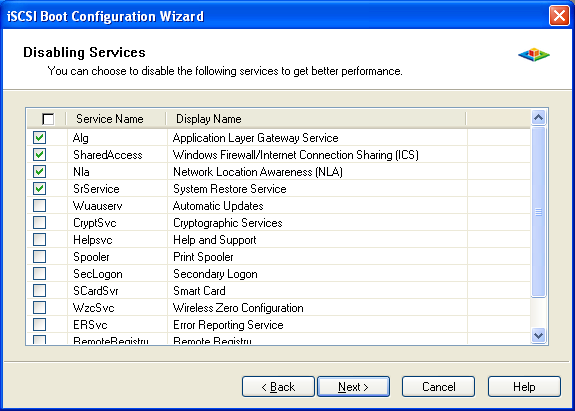
Task: Select the ERSvc service name
Action: [x=90, y=325]
